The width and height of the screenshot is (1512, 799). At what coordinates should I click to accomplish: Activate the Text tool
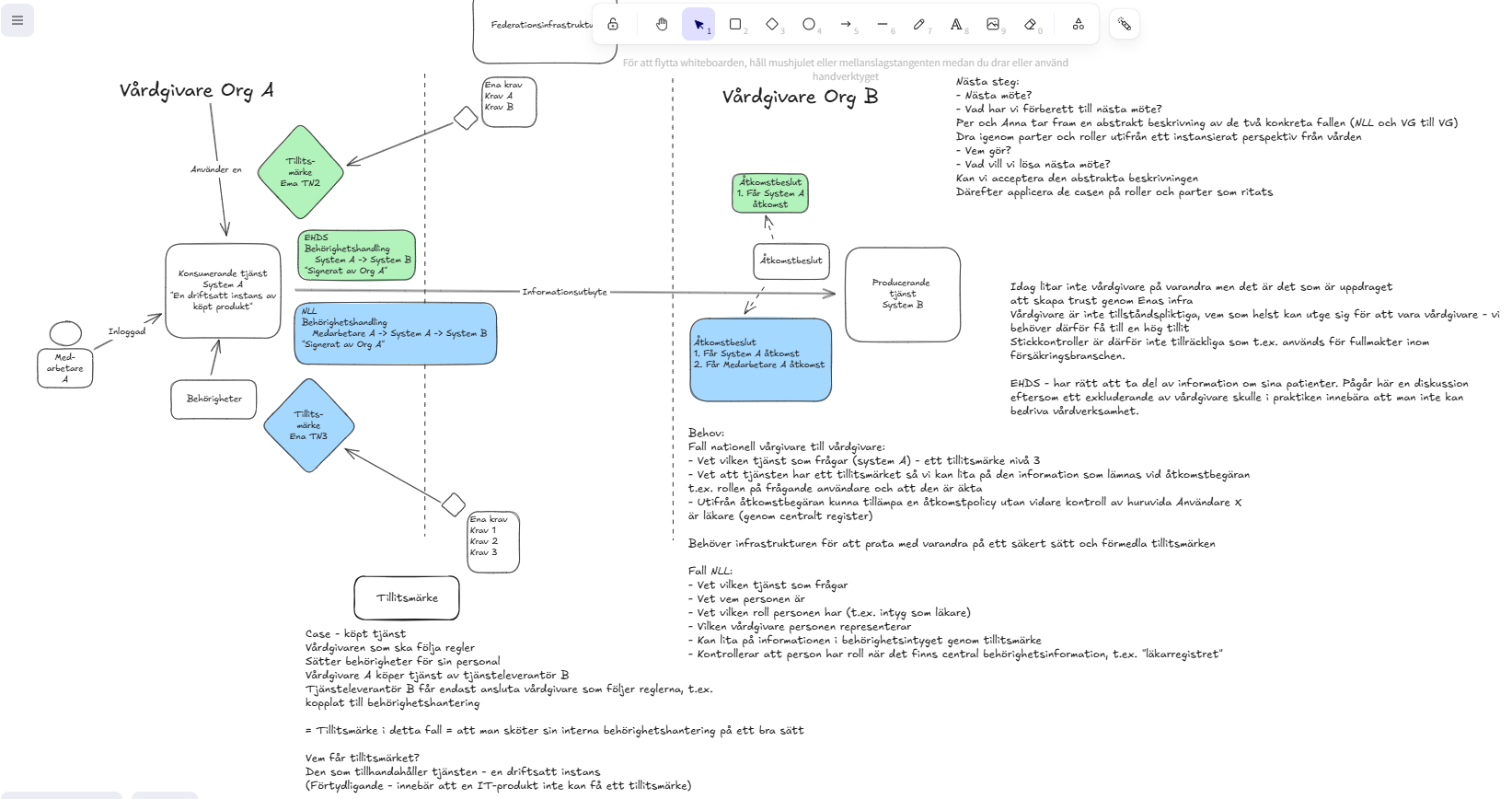pos(956,24)
